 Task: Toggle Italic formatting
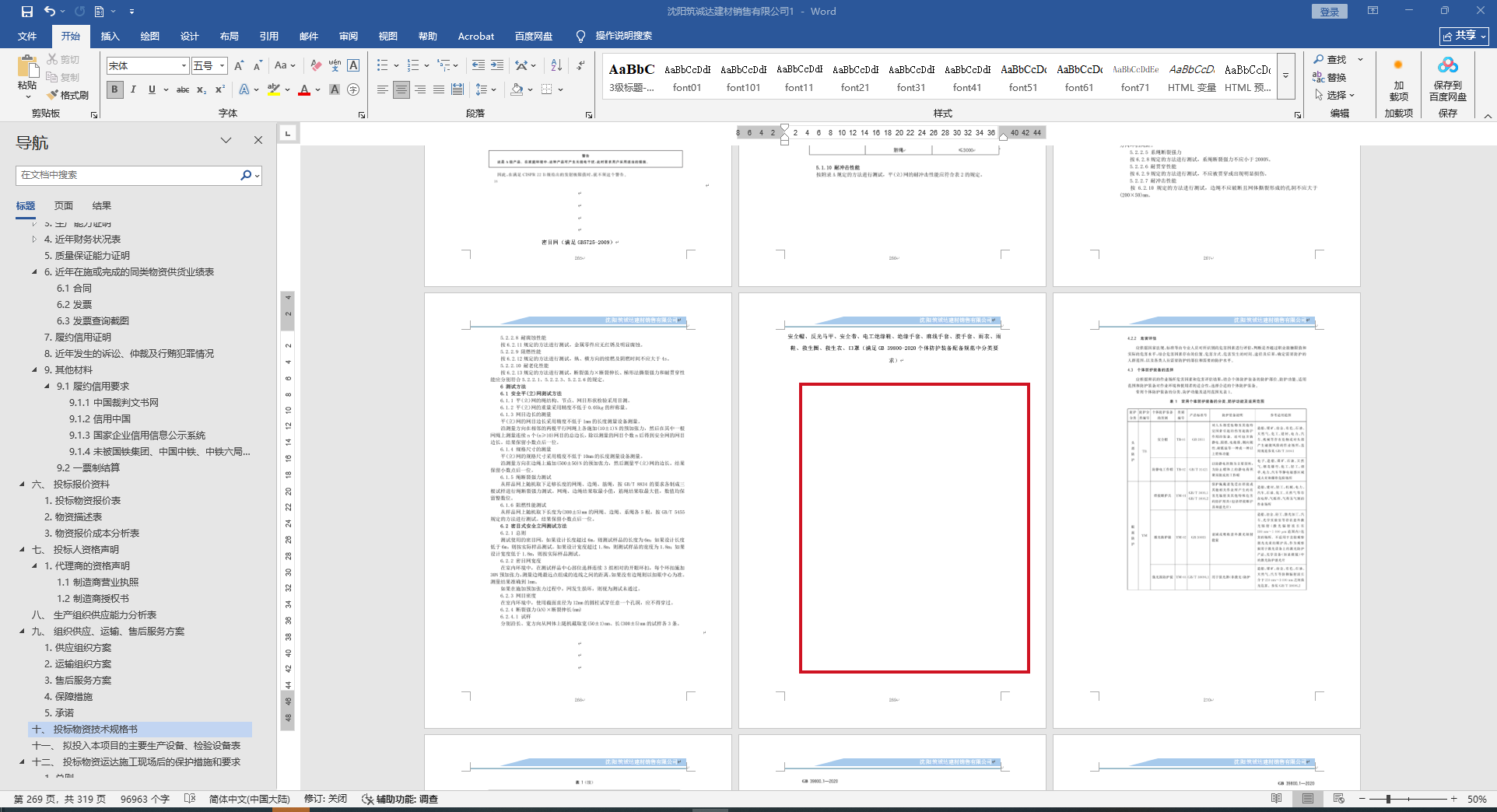click(x=133, y=90)
